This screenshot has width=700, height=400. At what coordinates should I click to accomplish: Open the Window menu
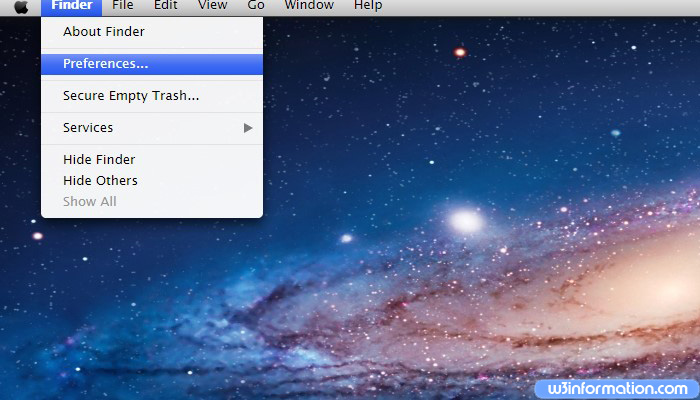coord(309,6)
